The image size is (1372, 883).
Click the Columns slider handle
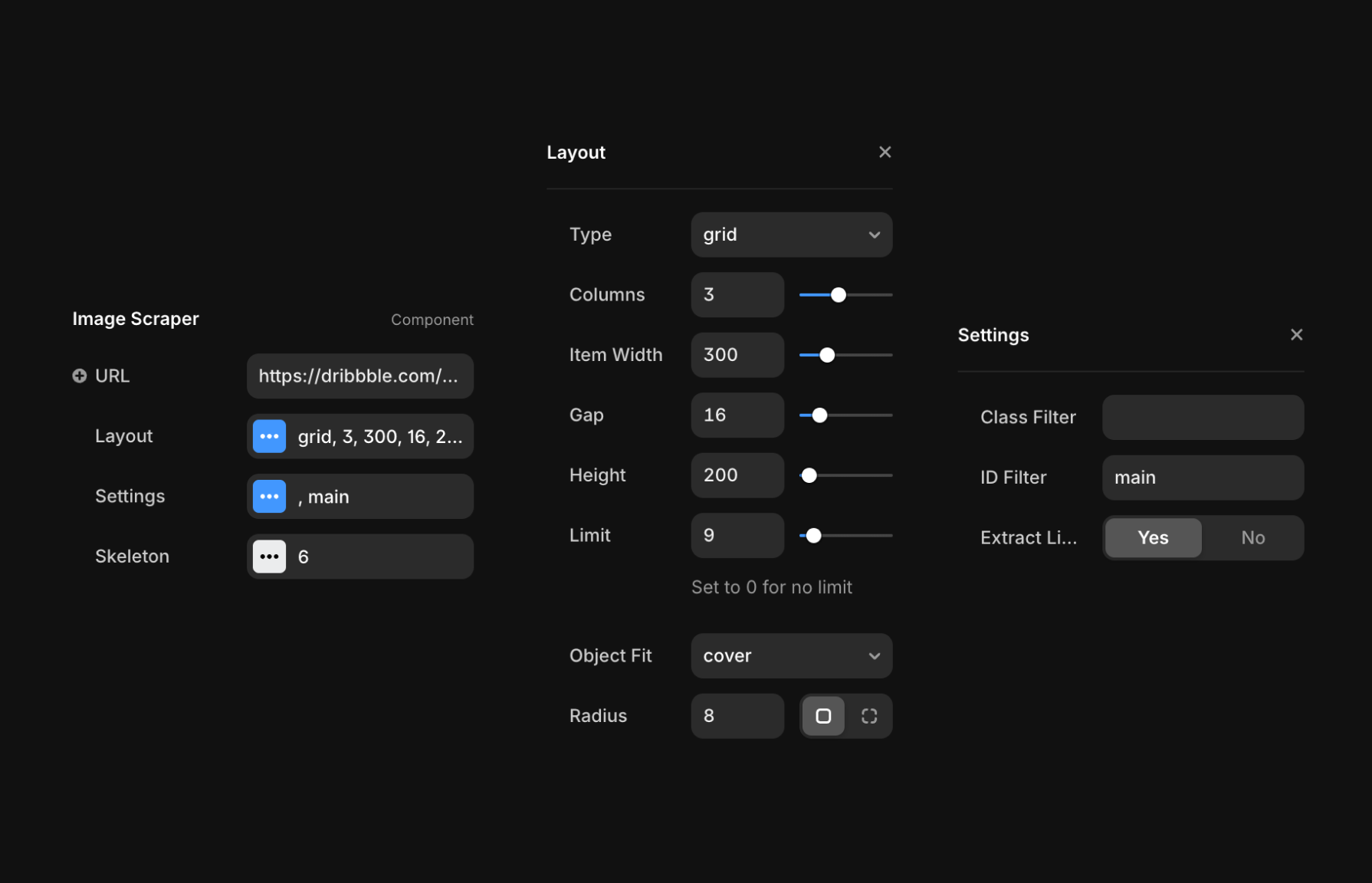click(x=839, y=295)
